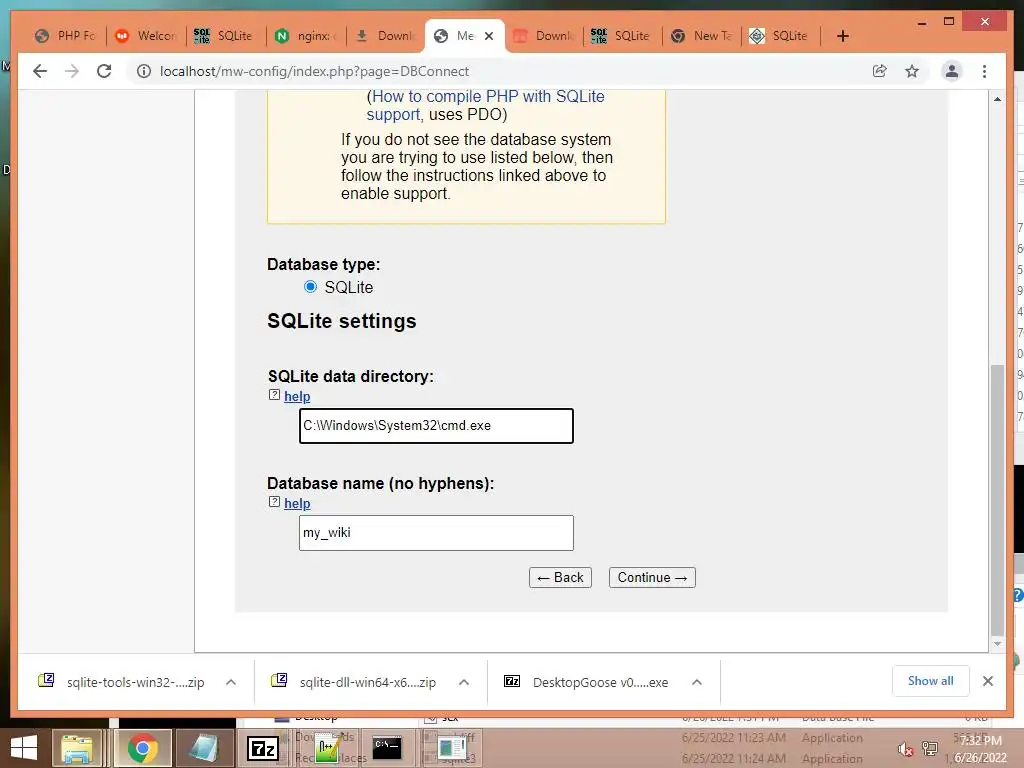This screenshot has width=1024, height=768.
Task: Open sqlite-dll-win64 zip download
Action: [354, 682]
